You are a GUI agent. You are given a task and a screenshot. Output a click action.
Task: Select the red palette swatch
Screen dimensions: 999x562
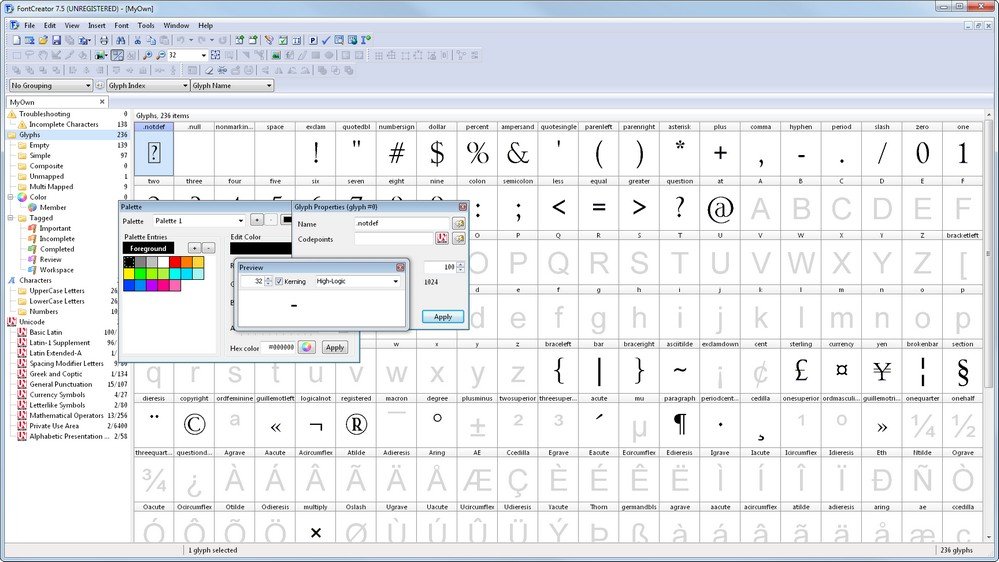(x=175, y=262)
